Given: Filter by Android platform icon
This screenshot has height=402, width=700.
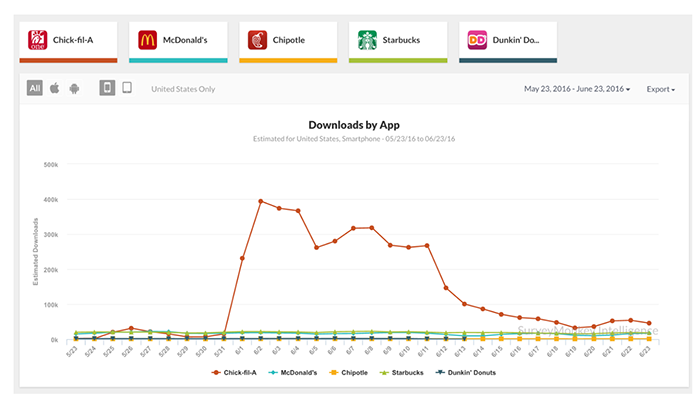Looking at the screenshot, I should pos(74,88).
